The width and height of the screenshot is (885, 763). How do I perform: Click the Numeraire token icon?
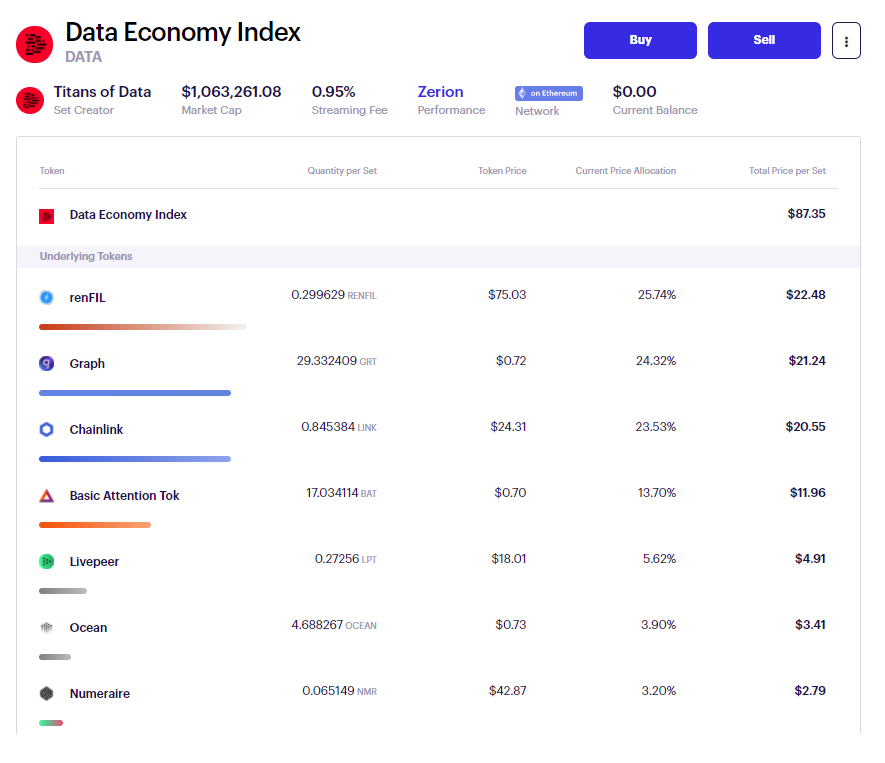46,694
